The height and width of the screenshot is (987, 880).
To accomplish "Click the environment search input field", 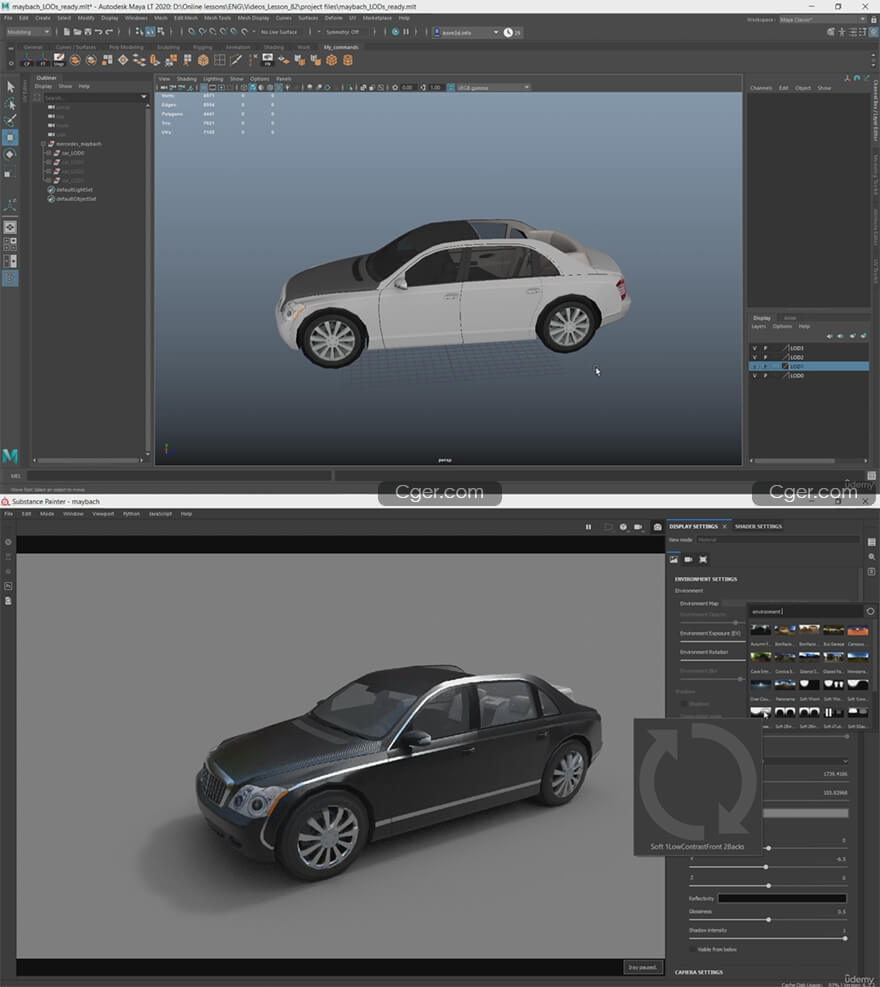I will [805, 611].
